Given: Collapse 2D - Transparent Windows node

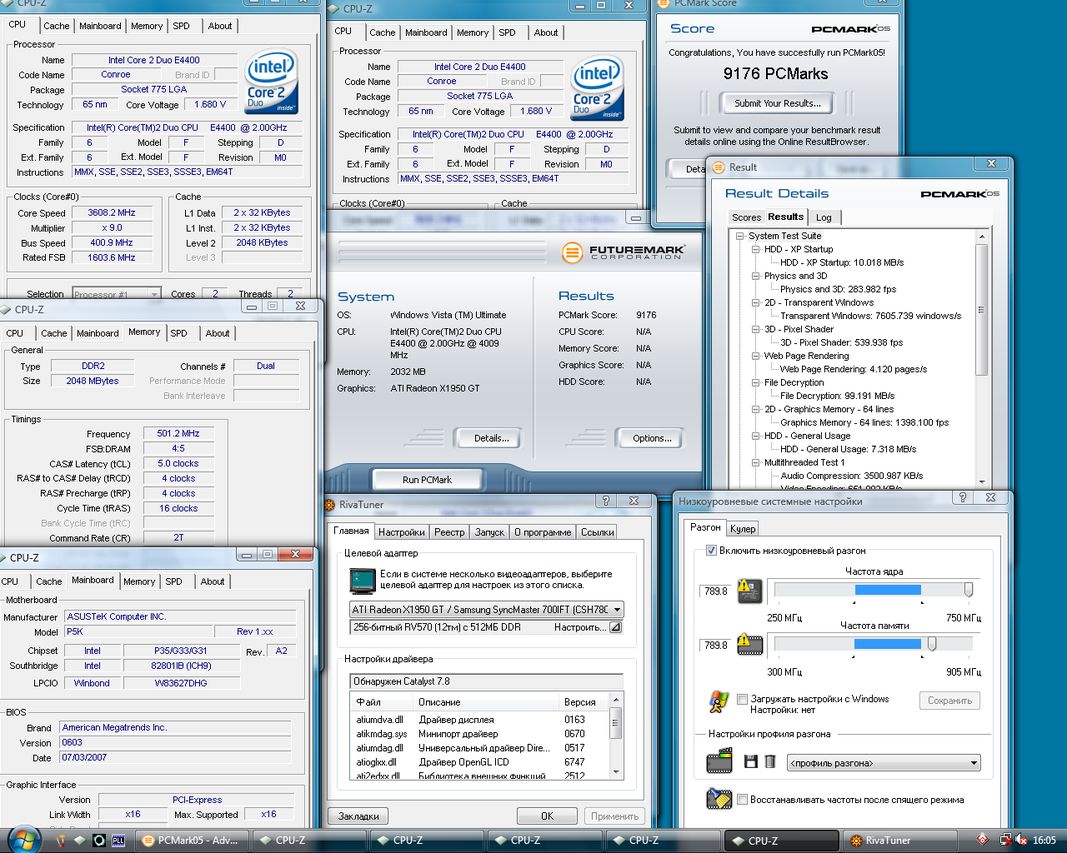Looking at the screenshot, I should (755, 302).
